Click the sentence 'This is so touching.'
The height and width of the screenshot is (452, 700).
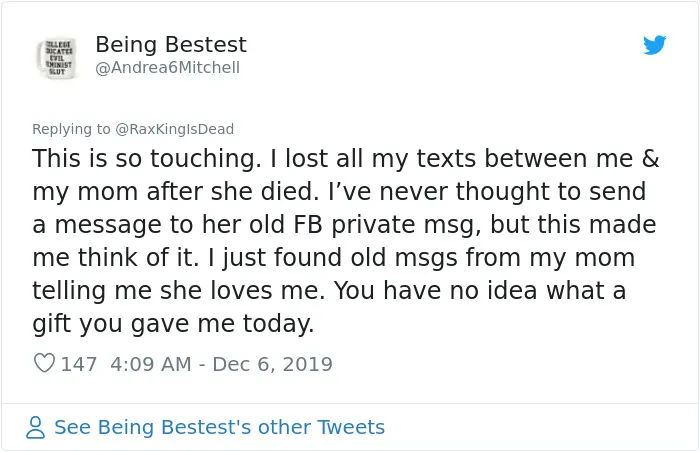click(146, 159)
